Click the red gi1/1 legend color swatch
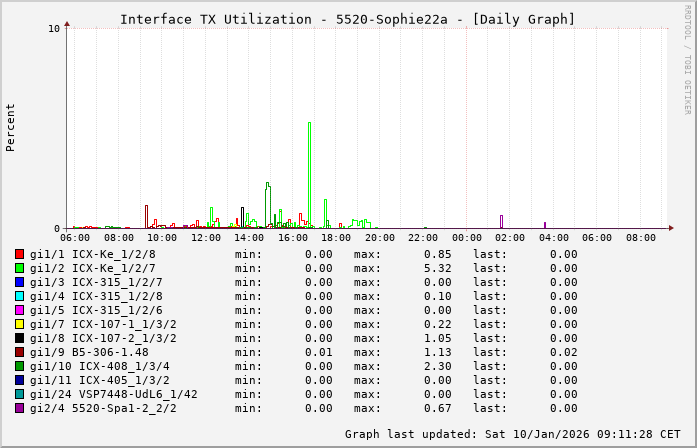This screenshot has height=448, width=697. (19, 254)
